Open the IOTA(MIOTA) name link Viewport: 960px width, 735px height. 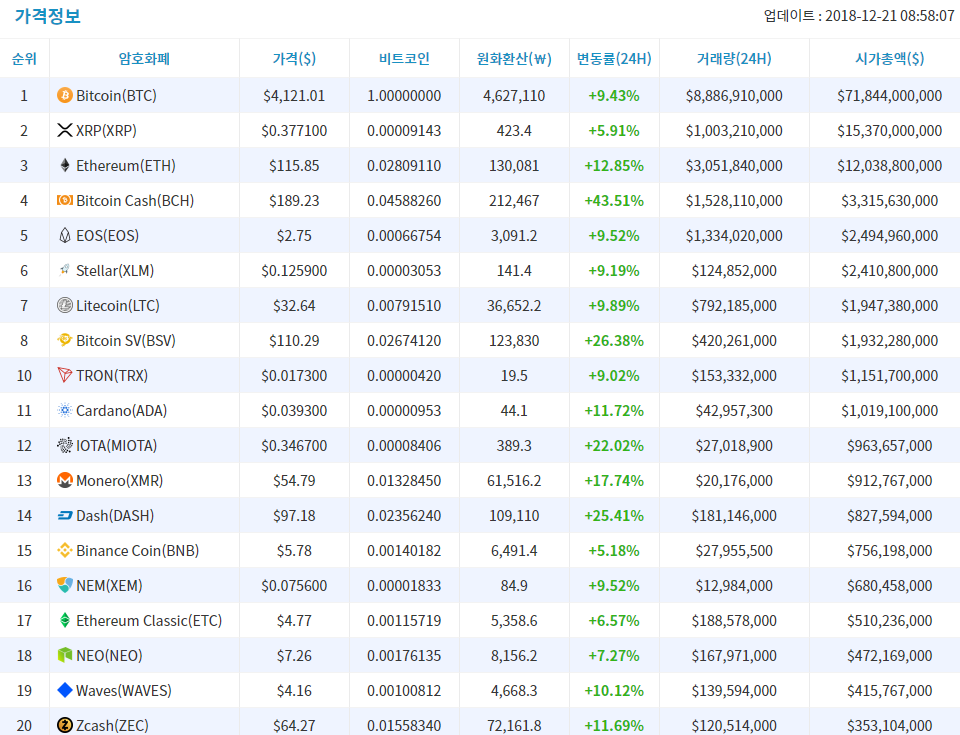[116, 445]
